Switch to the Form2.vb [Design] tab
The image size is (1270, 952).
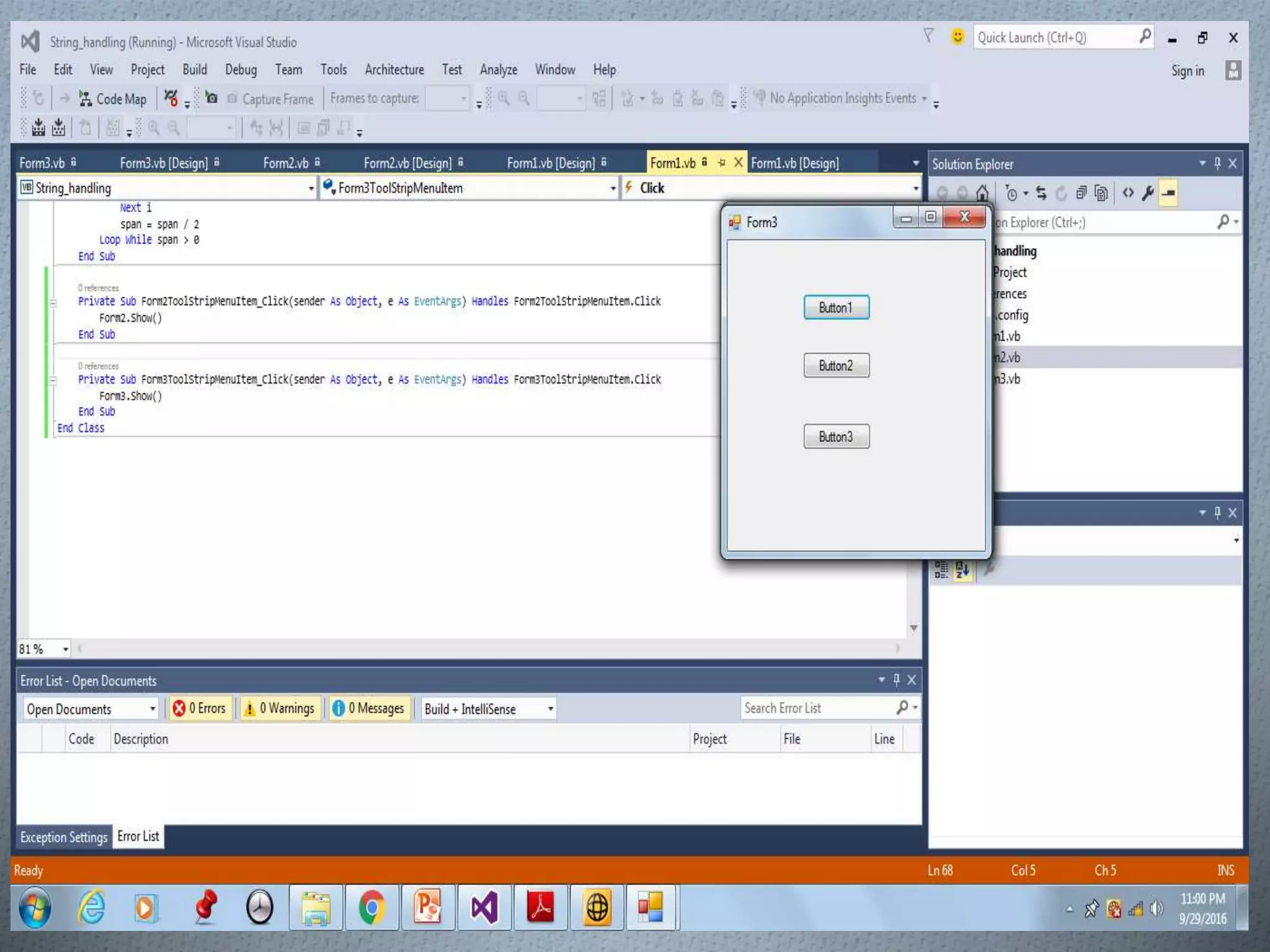(x=407, y=163)
